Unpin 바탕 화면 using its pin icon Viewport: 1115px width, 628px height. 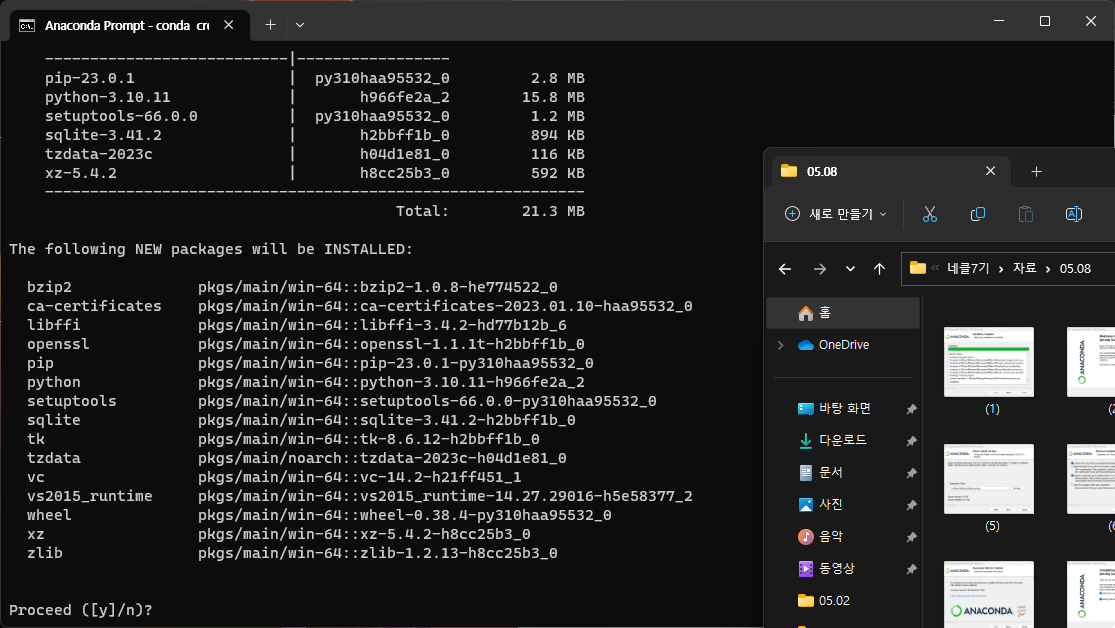coord(911,409)
